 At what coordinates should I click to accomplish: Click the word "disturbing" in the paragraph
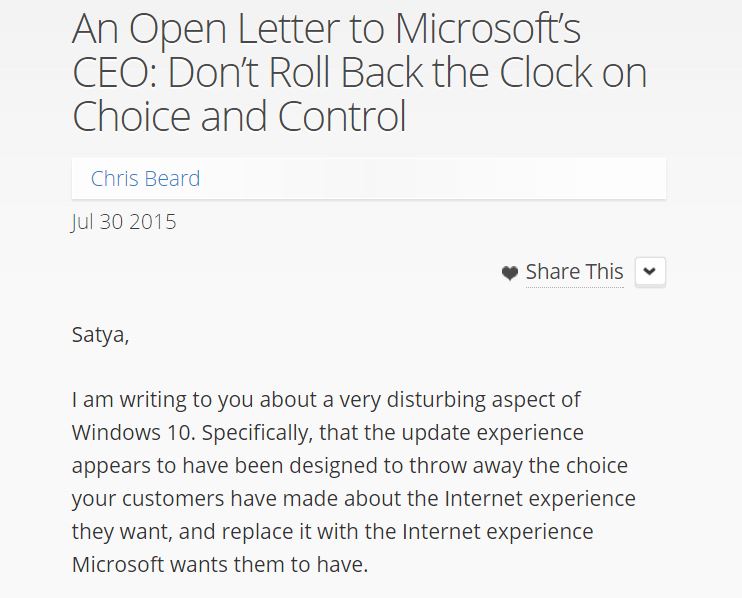click(436, 400)
